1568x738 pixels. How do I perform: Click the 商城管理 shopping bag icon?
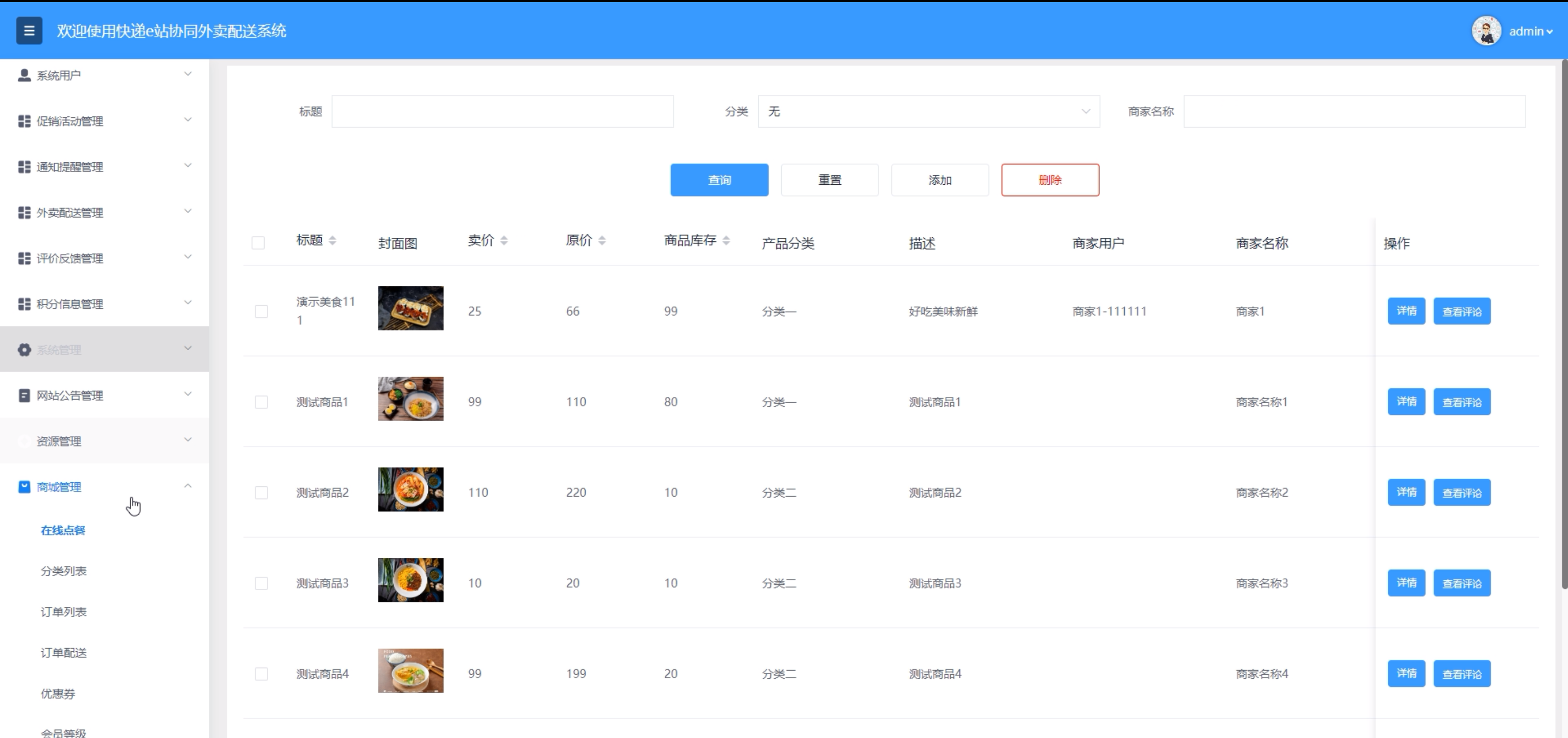point(23,487)
